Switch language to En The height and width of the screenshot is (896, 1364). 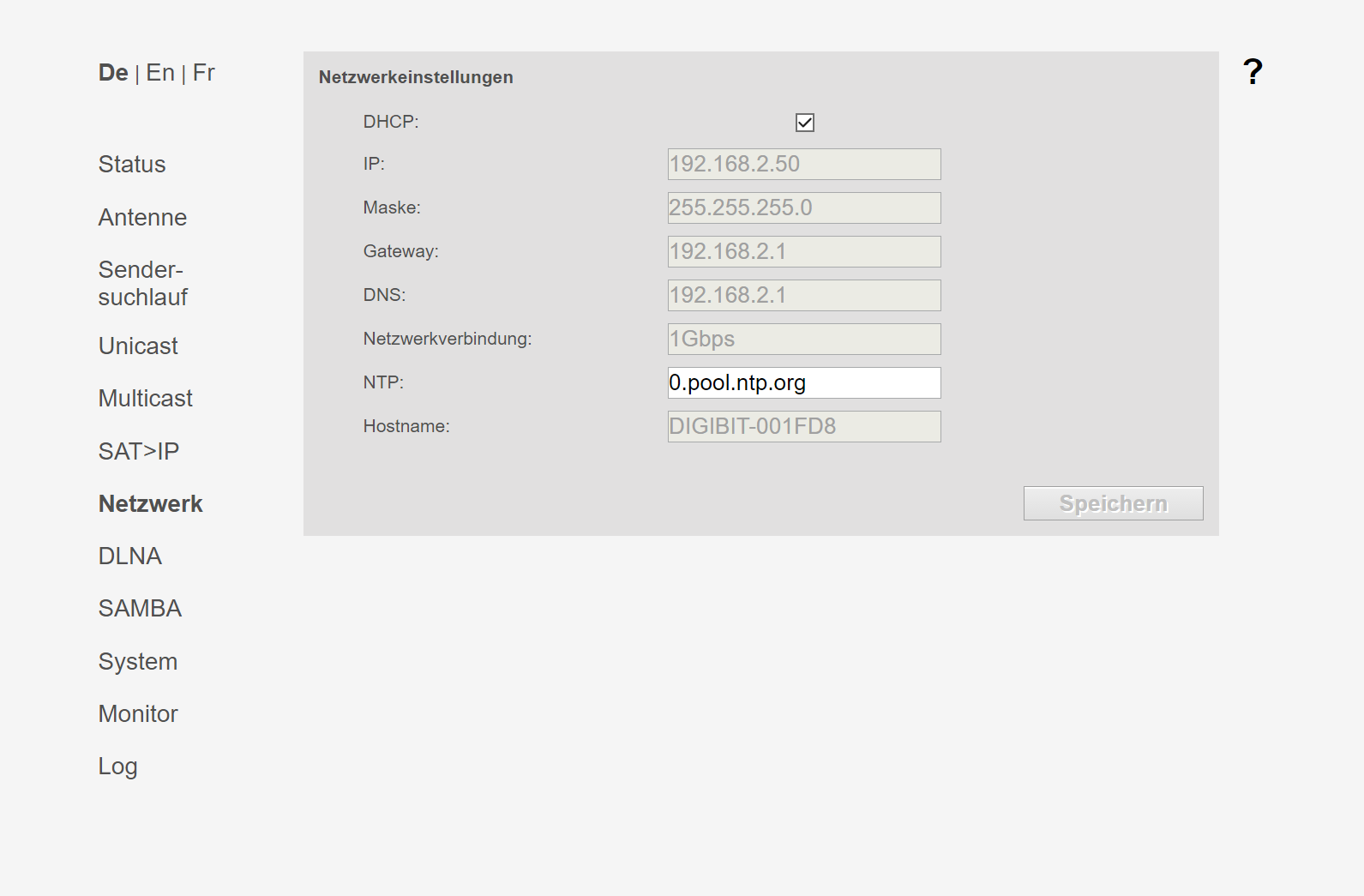[x=160, y=73]
